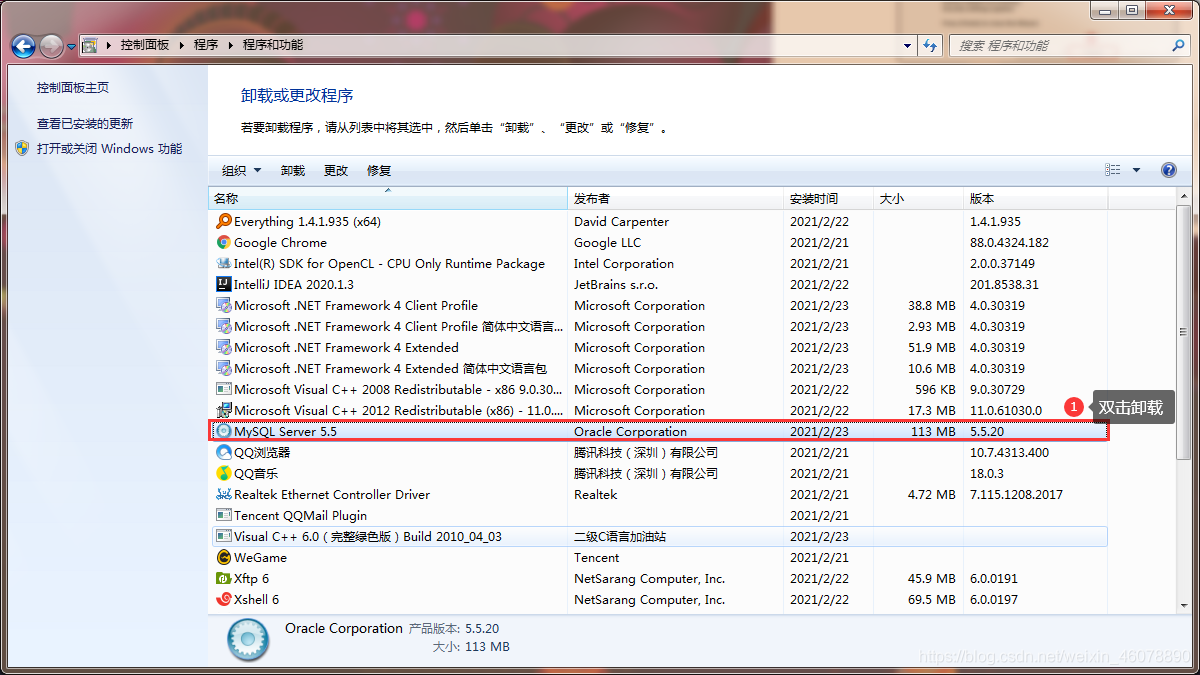Screen dimensions: 1200x675
Task: Click the Intel SDK for OpenCL icon
Action: pyautogui.click(x=224, y=264)
